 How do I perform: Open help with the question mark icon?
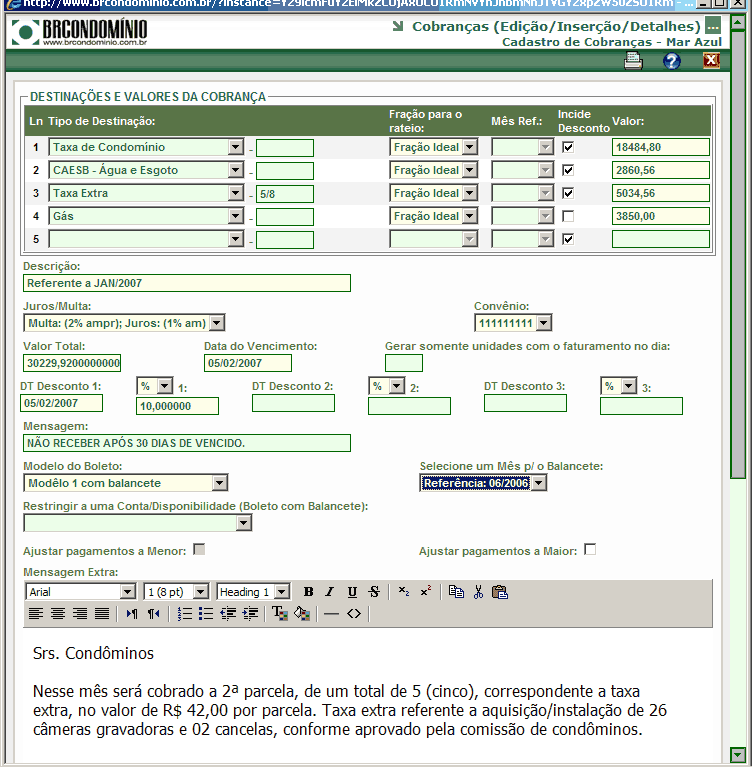tap(672, 61)
